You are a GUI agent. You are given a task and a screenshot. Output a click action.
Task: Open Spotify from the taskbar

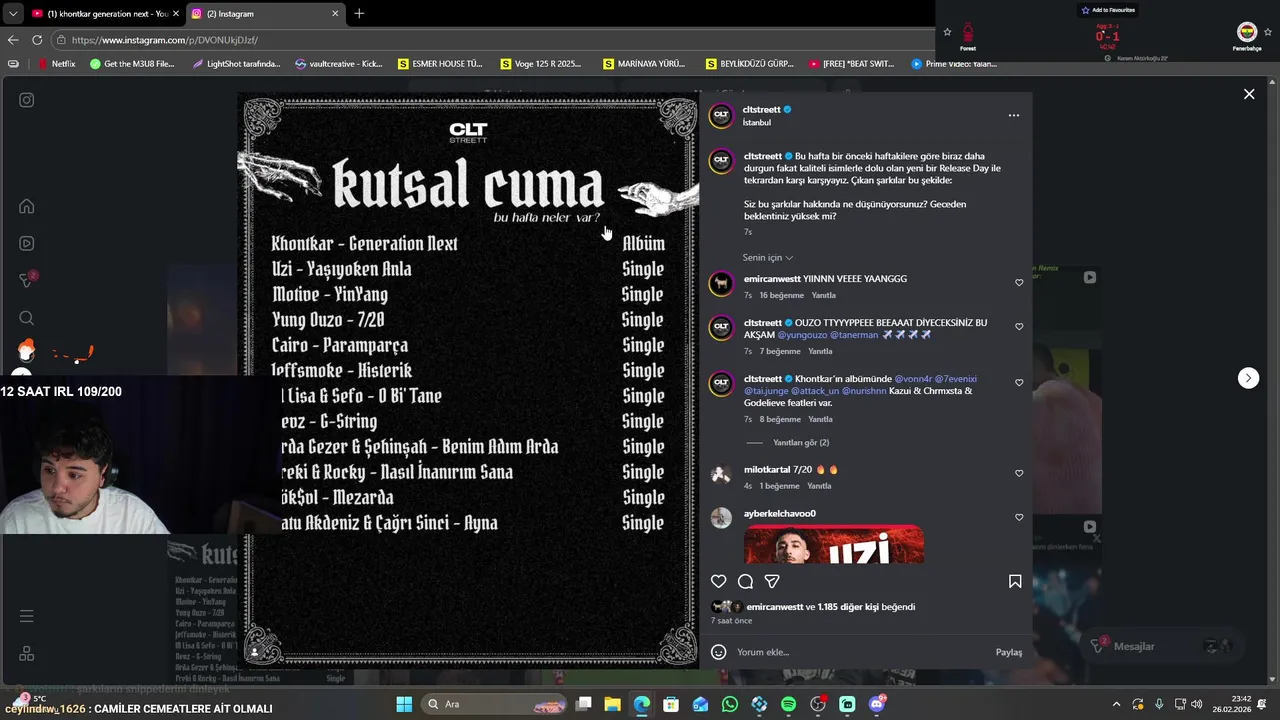(788, 704)
